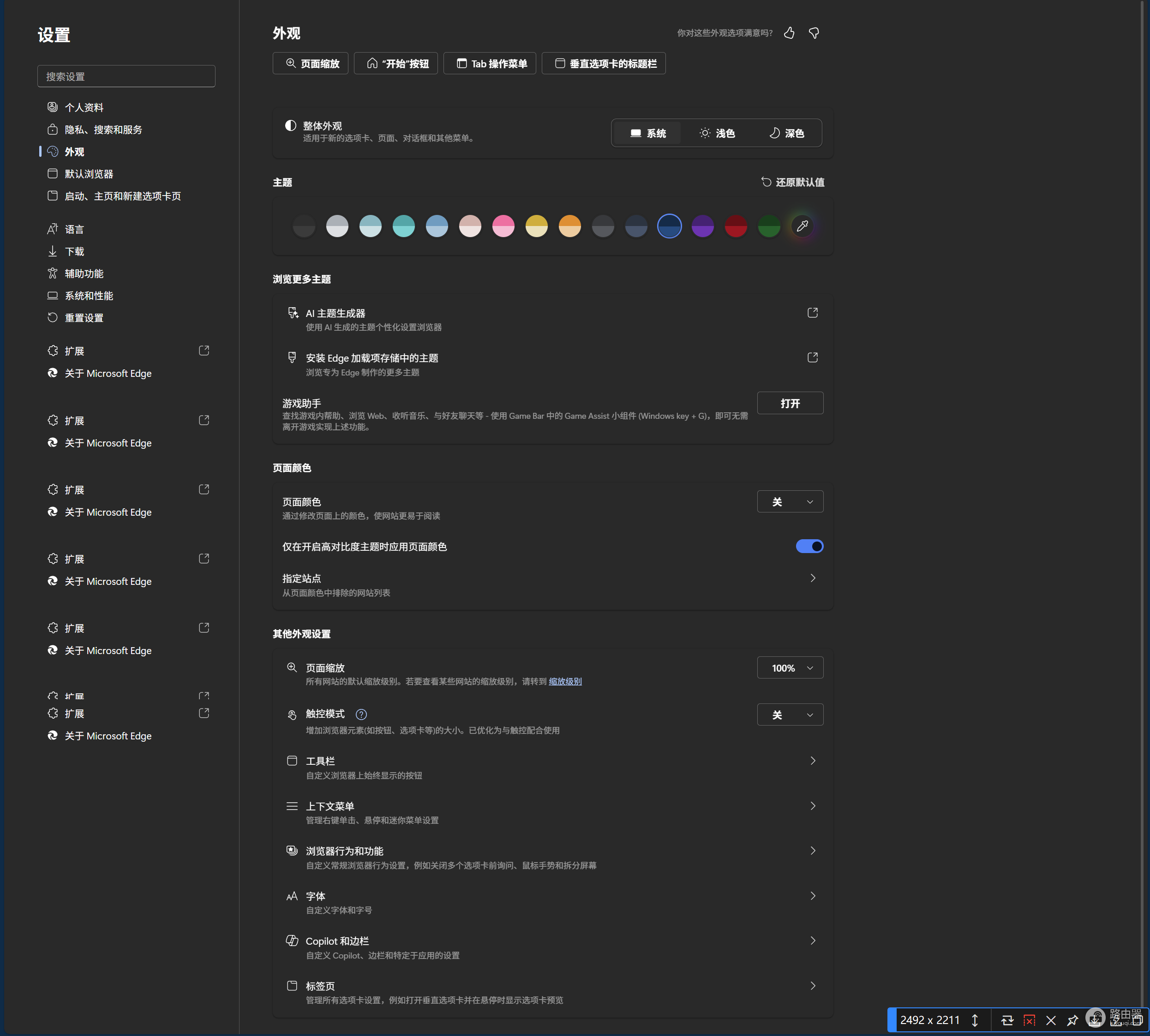Choose the pink theme color swatch
The image size is (1150, 1036).
click(x=503, y=226)
